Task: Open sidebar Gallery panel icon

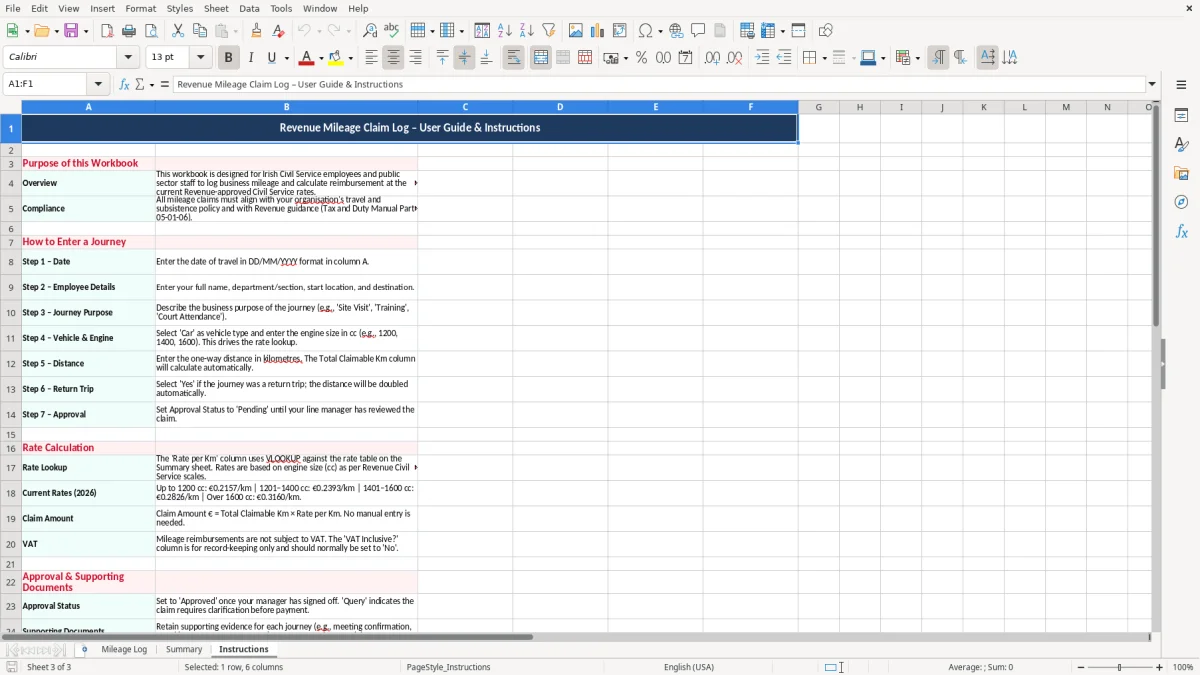Action: coord(1181,173)
